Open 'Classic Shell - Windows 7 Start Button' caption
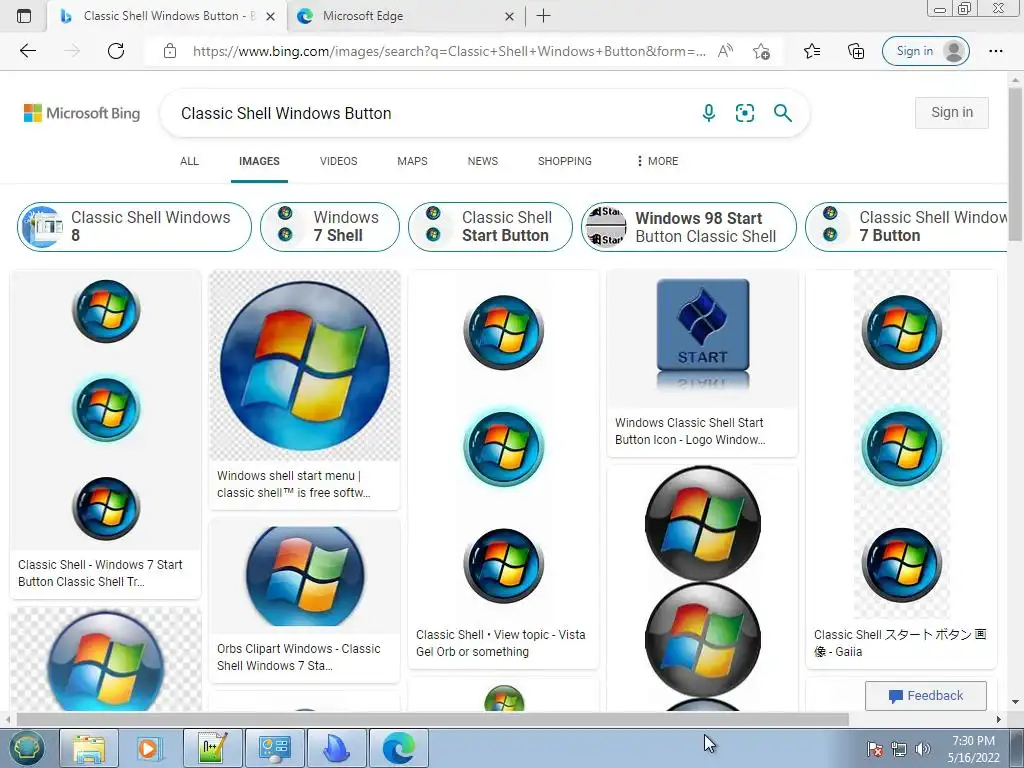The image size is (1024, 768). 100,573
